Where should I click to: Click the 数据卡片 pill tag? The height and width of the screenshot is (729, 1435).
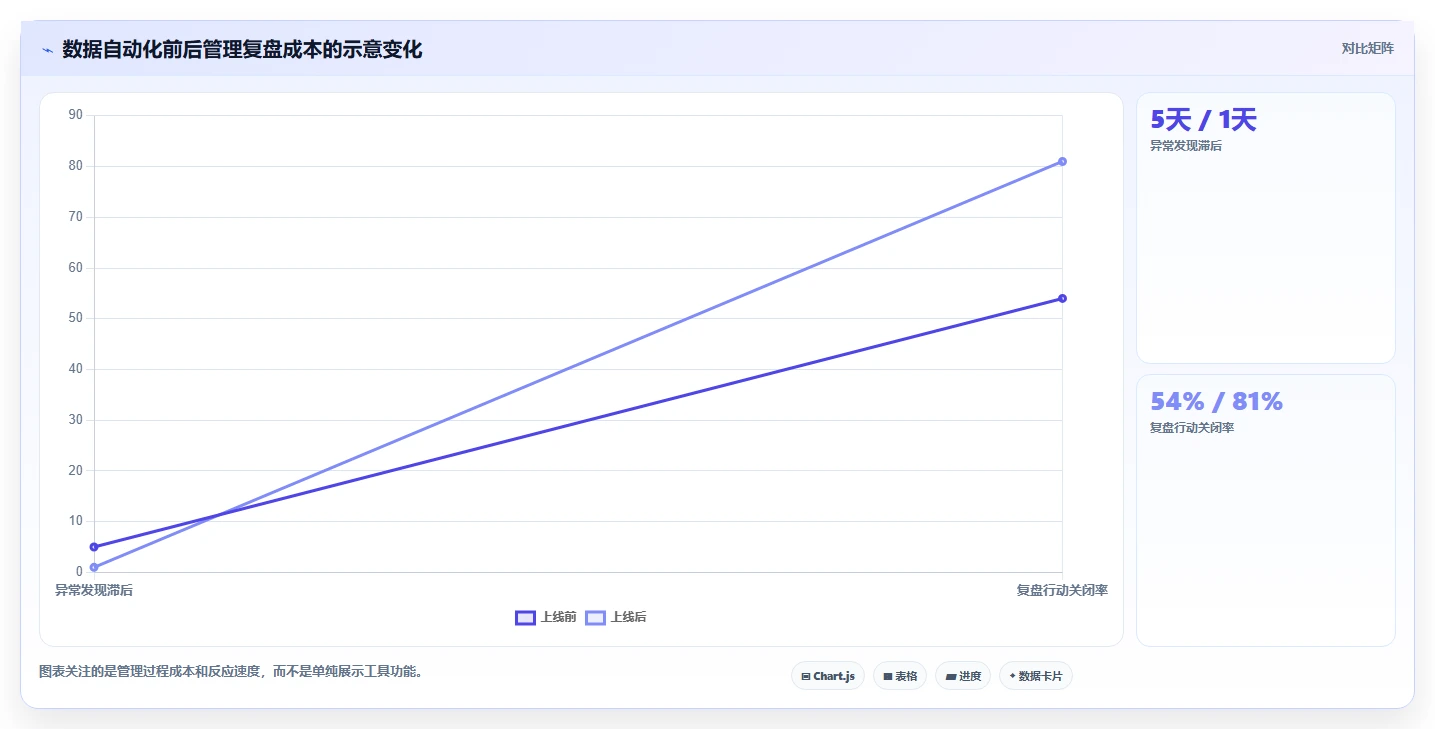click(1036, 676)
